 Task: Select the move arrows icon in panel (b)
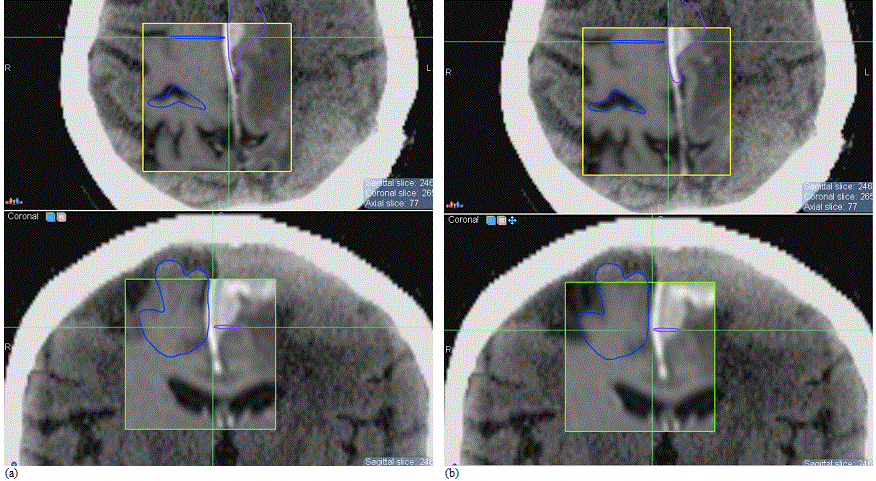point(512,221)
